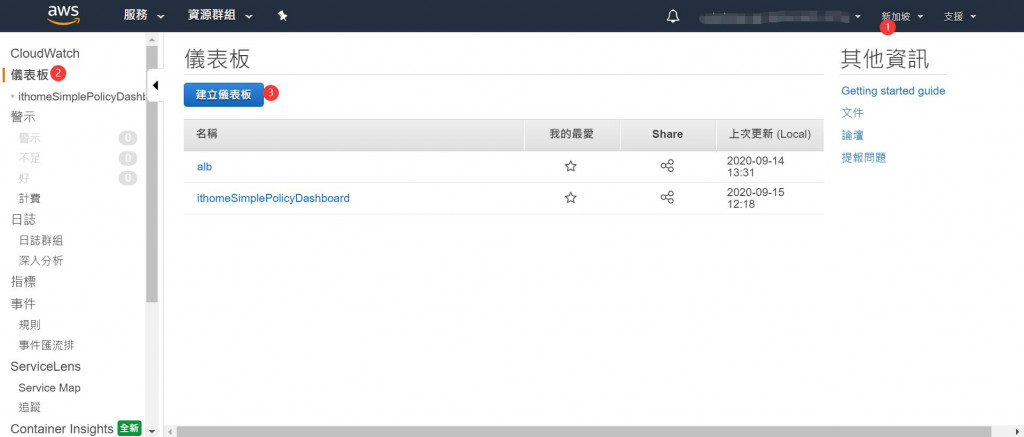Open ithomeSimplePolicyDashboard from the sidebar
1024x437 pixels.
click(81, 97)
